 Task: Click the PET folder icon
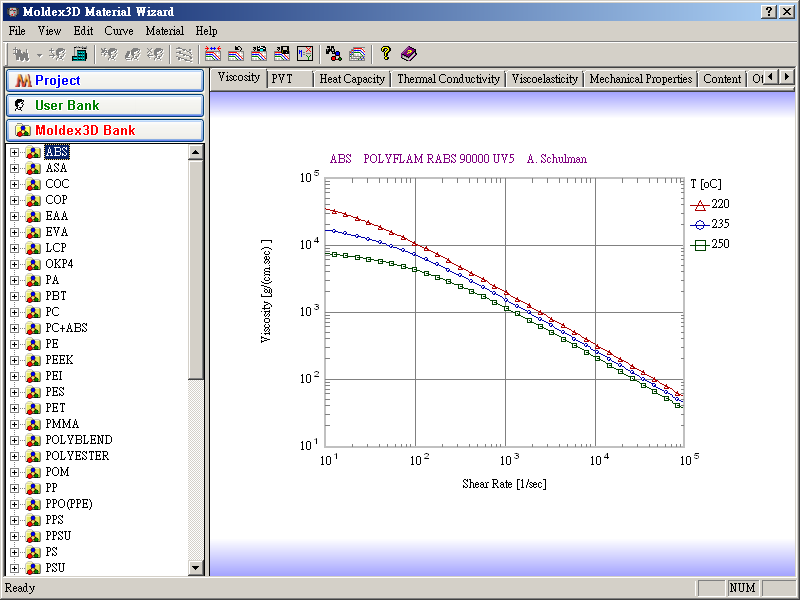(x=33, y=408)
